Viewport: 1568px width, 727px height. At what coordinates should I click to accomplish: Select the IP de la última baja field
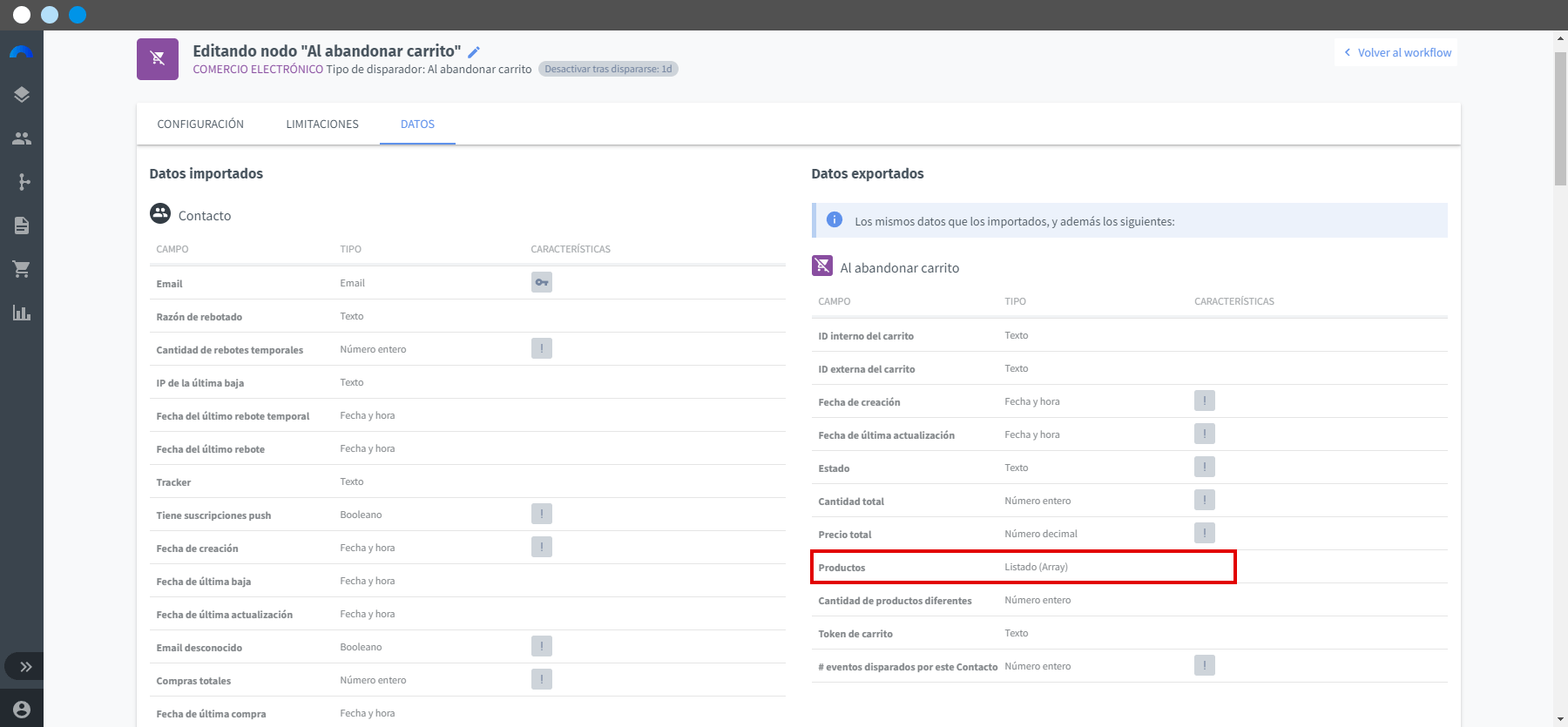[200, 383]
